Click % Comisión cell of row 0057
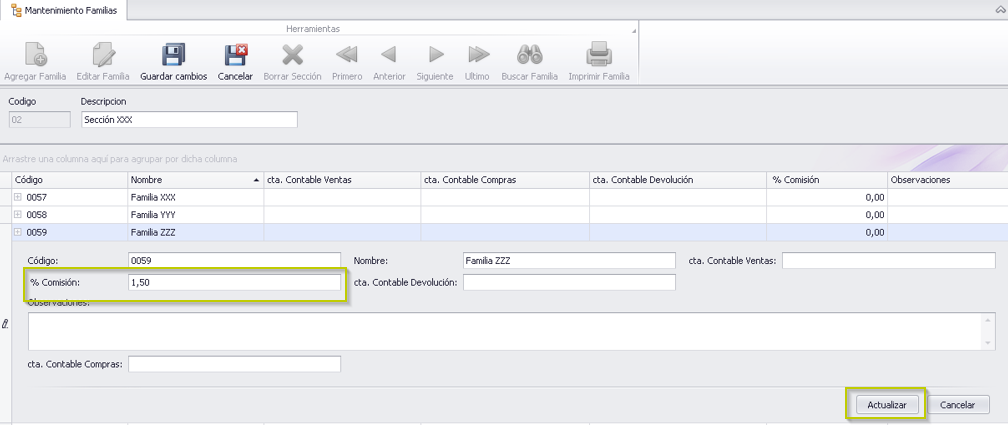The image size is (1008, 425). [x=827, y=198]
